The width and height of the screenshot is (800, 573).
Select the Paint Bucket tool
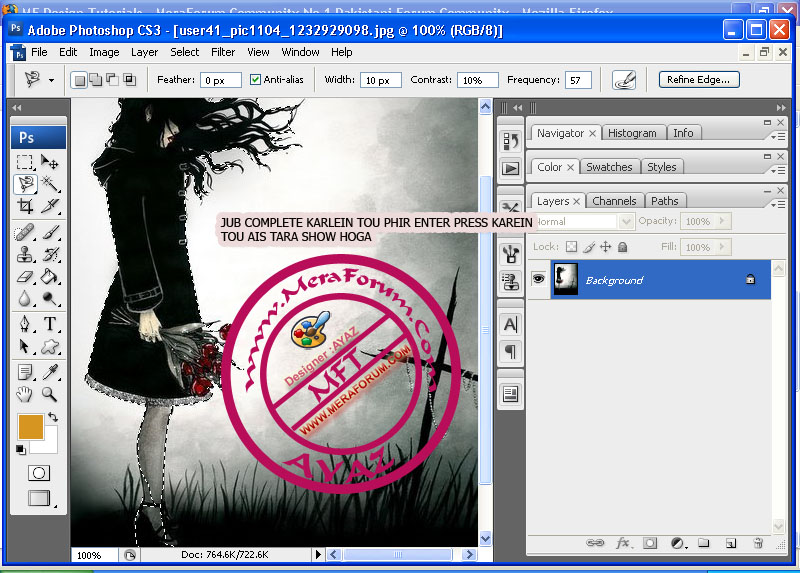point(50,276)
